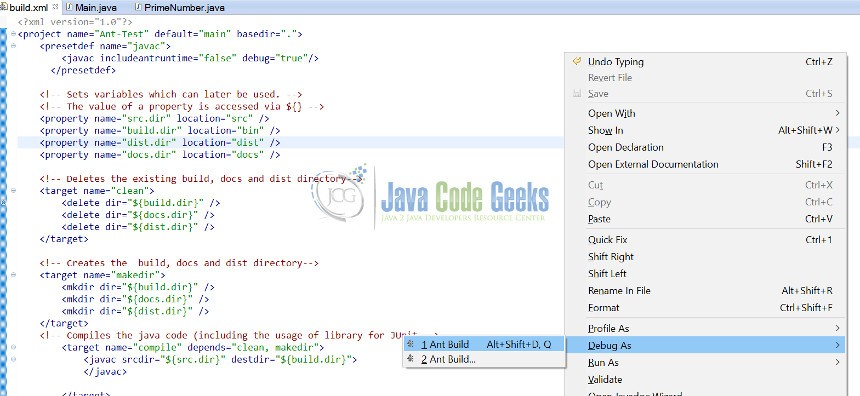Choose Rename In File
Screen dimensions: 860x396
tap(705, 291)
